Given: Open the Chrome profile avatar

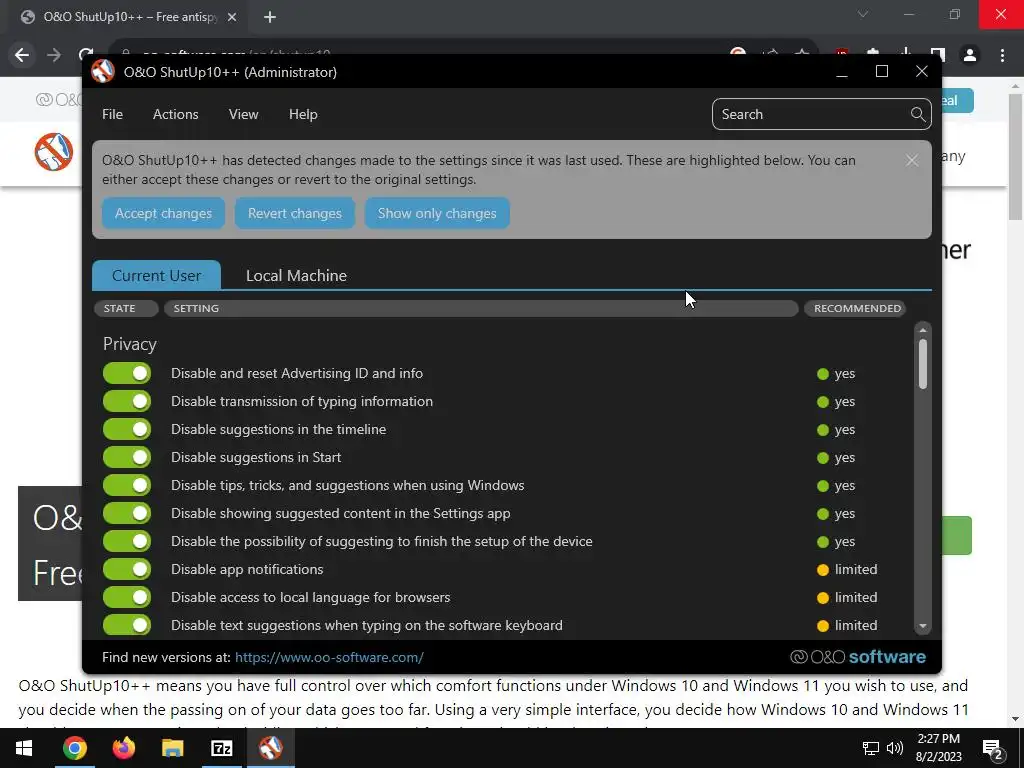Looking at the screenshot, I should tap(970, 56).
